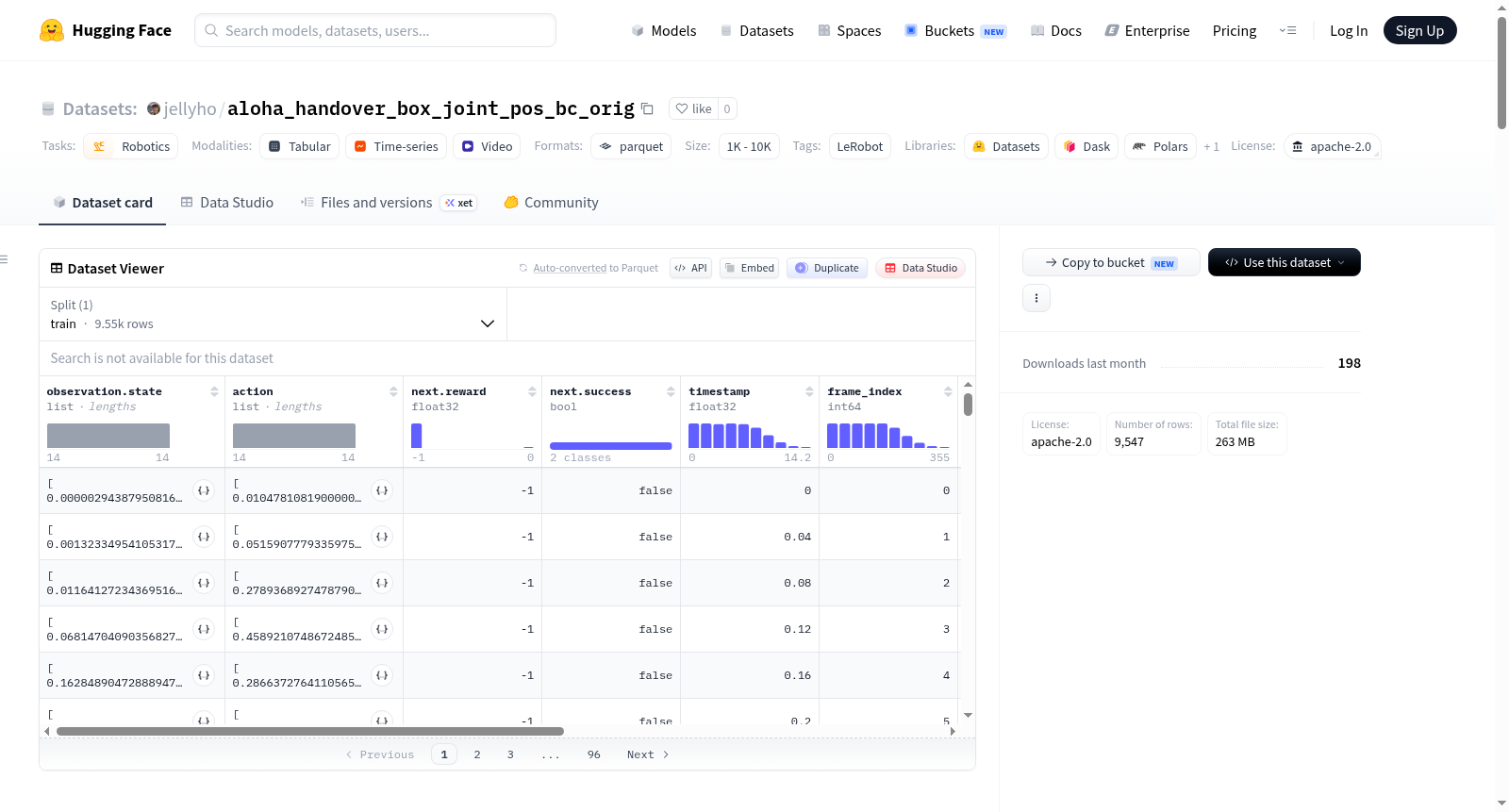
Task: Click the page vertical scrollbar thumb
Action: coord(1501,73)
